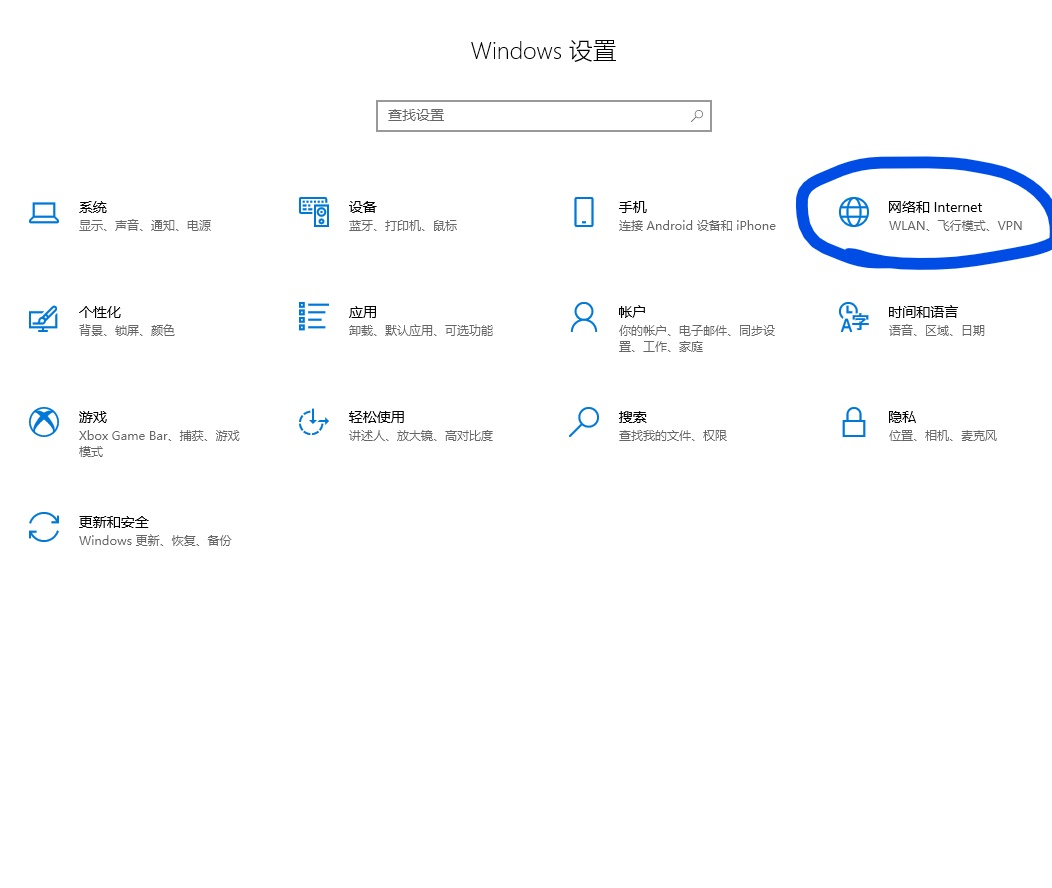The width and height of the screenshot is (1052, 888).
Task: Open the 网络和 Internet globe icon
Action: (x=853, y=212)
